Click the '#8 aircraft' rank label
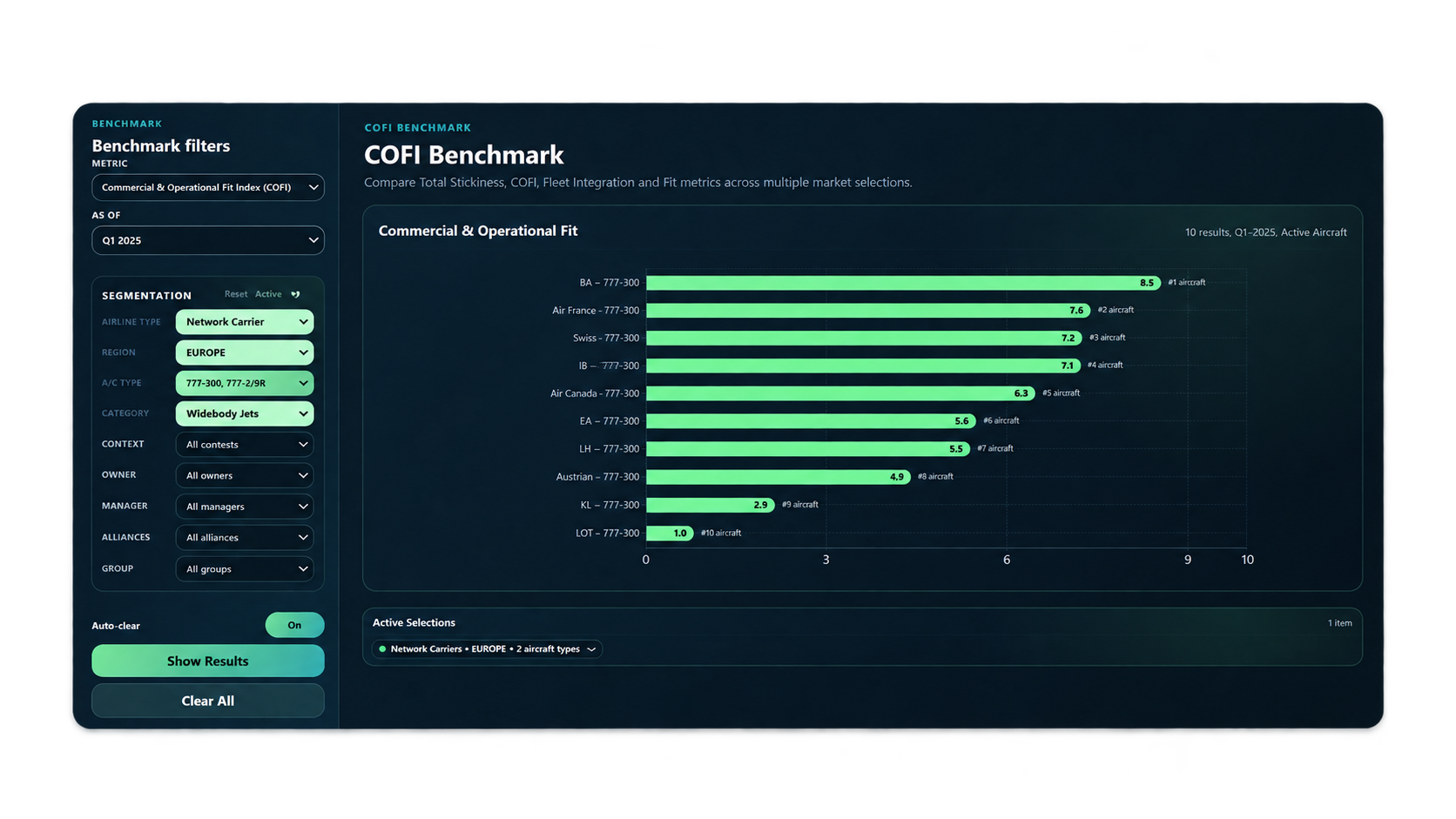Image resolution: width=1456 pixels, height=819 pixels. click(x=935, y=477)
